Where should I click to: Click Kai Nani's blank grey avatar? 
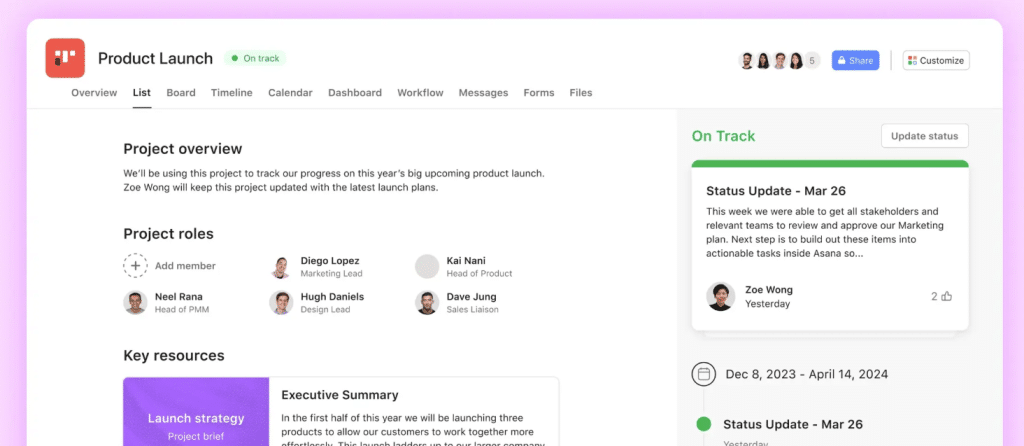[x=427, y=266]
